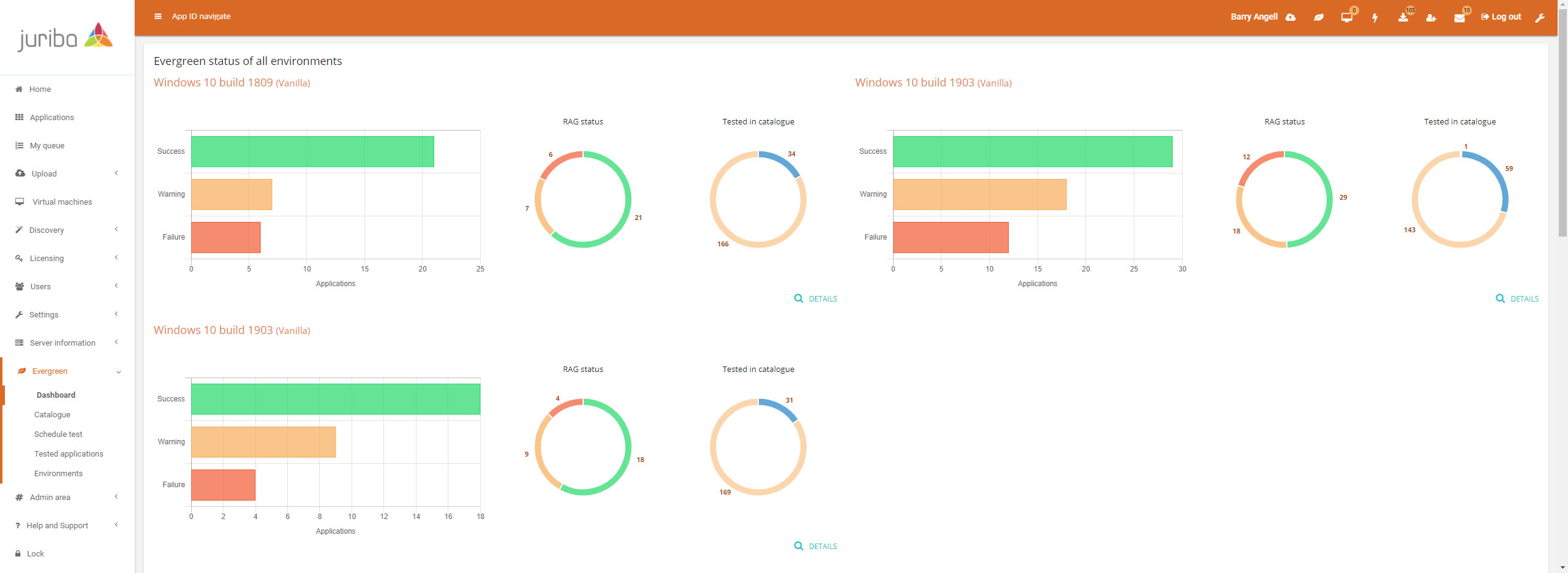
Task: Open the My queue menu item
Action: coord(48,145)
